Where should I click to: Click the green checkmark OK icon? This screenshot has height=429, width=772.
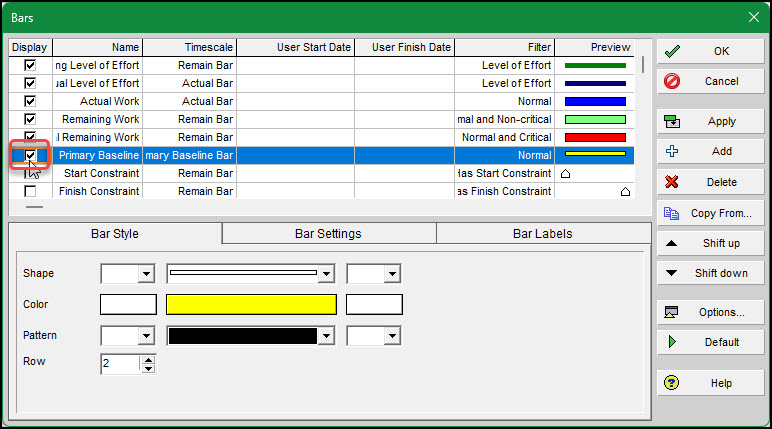pyautogui.click(x=672, y=51)
